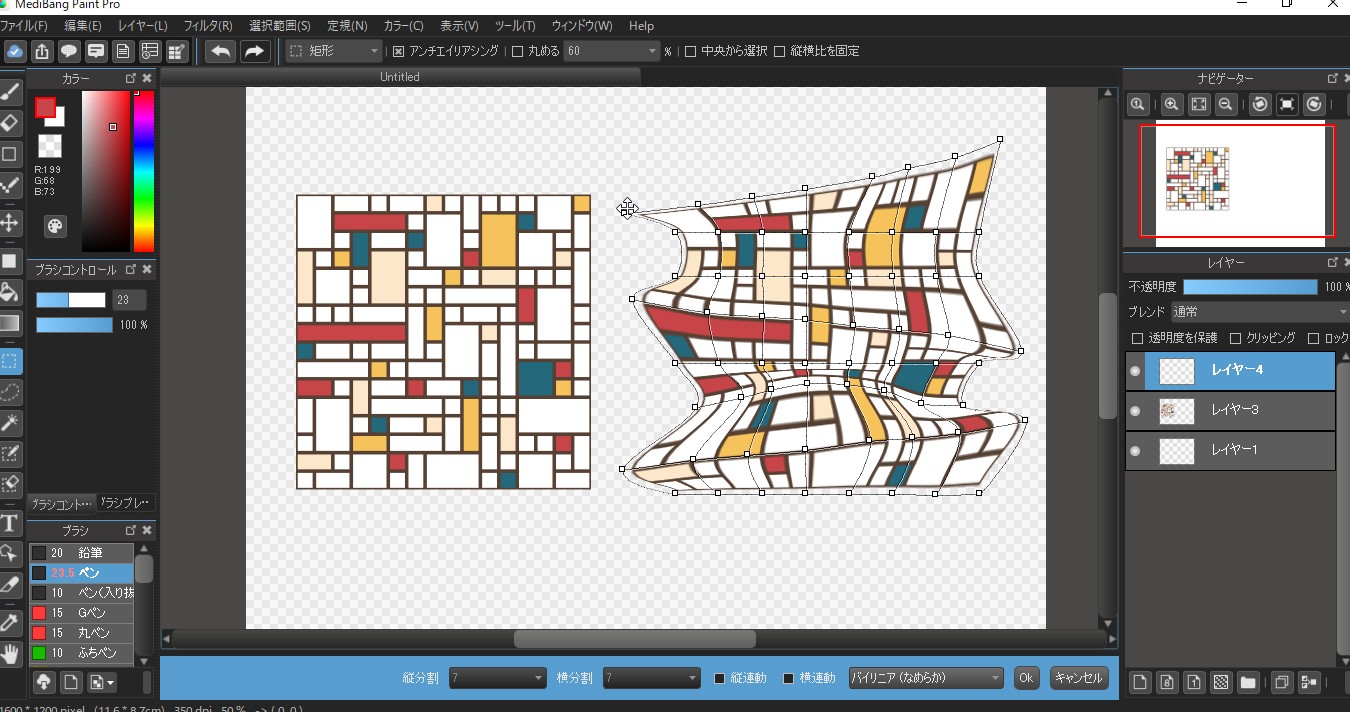This screenshot has width=1350, height=712.
Task: Click the cloud save icon in top toolbar
Action: [x=15, y=51]
